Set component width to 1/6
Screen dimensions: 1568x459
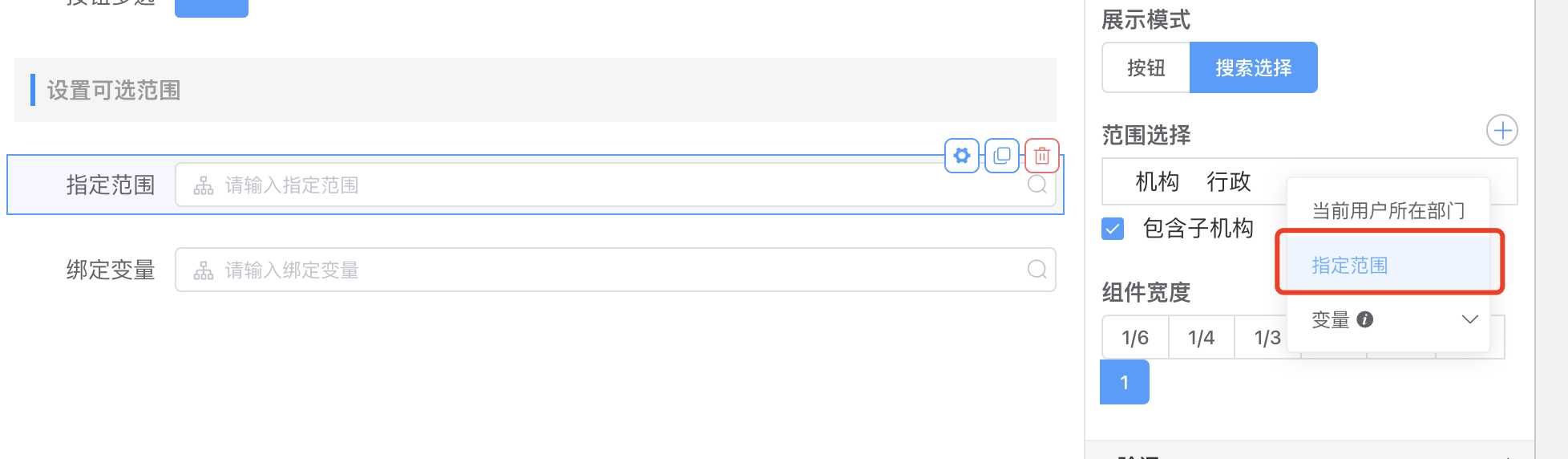pos(1135,338)
